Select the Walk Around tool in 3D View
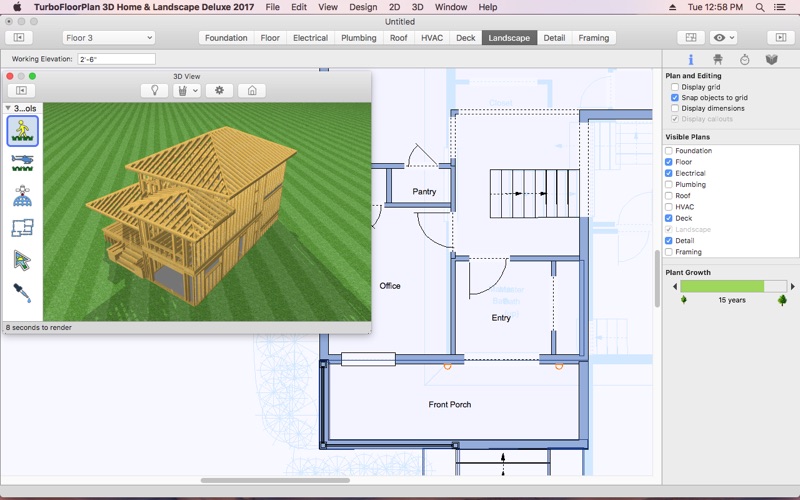Screen dimensions: 800x500 click(22, 131)
